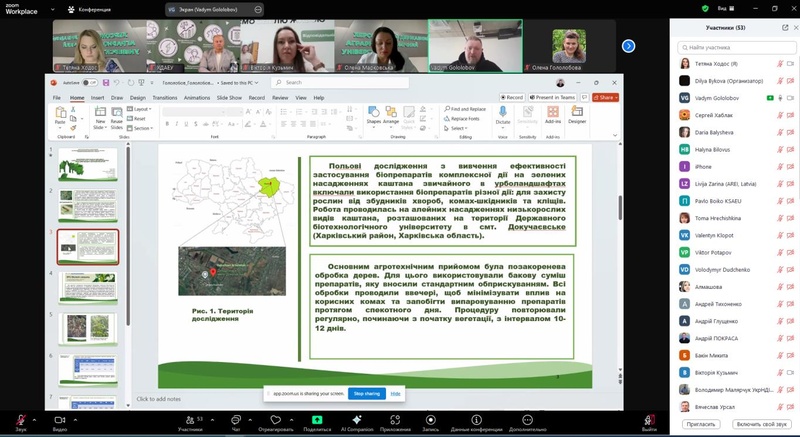Open the Slide Show ribbon tab
800x437 pixels.
(x=229, y=98)
